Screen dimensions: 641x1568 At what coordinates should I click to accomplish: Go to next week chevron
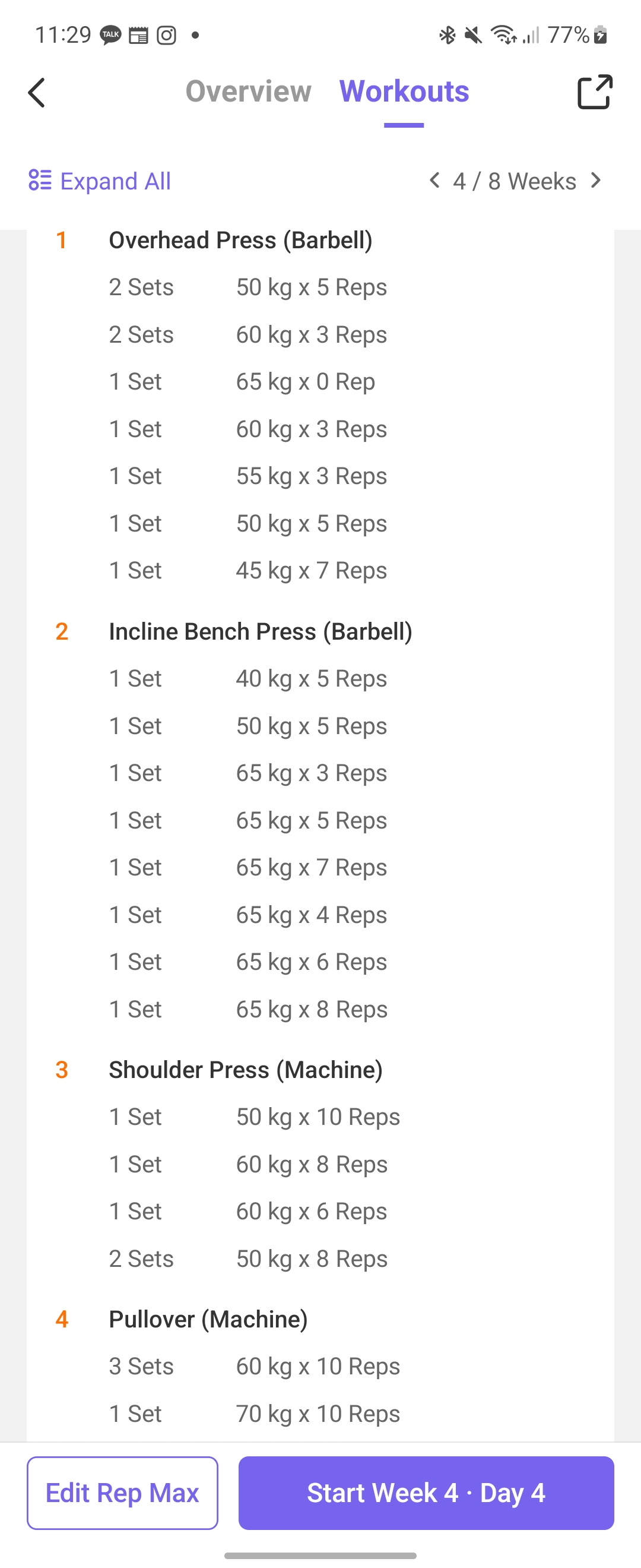pyautogui.click(x=596, y=180)
